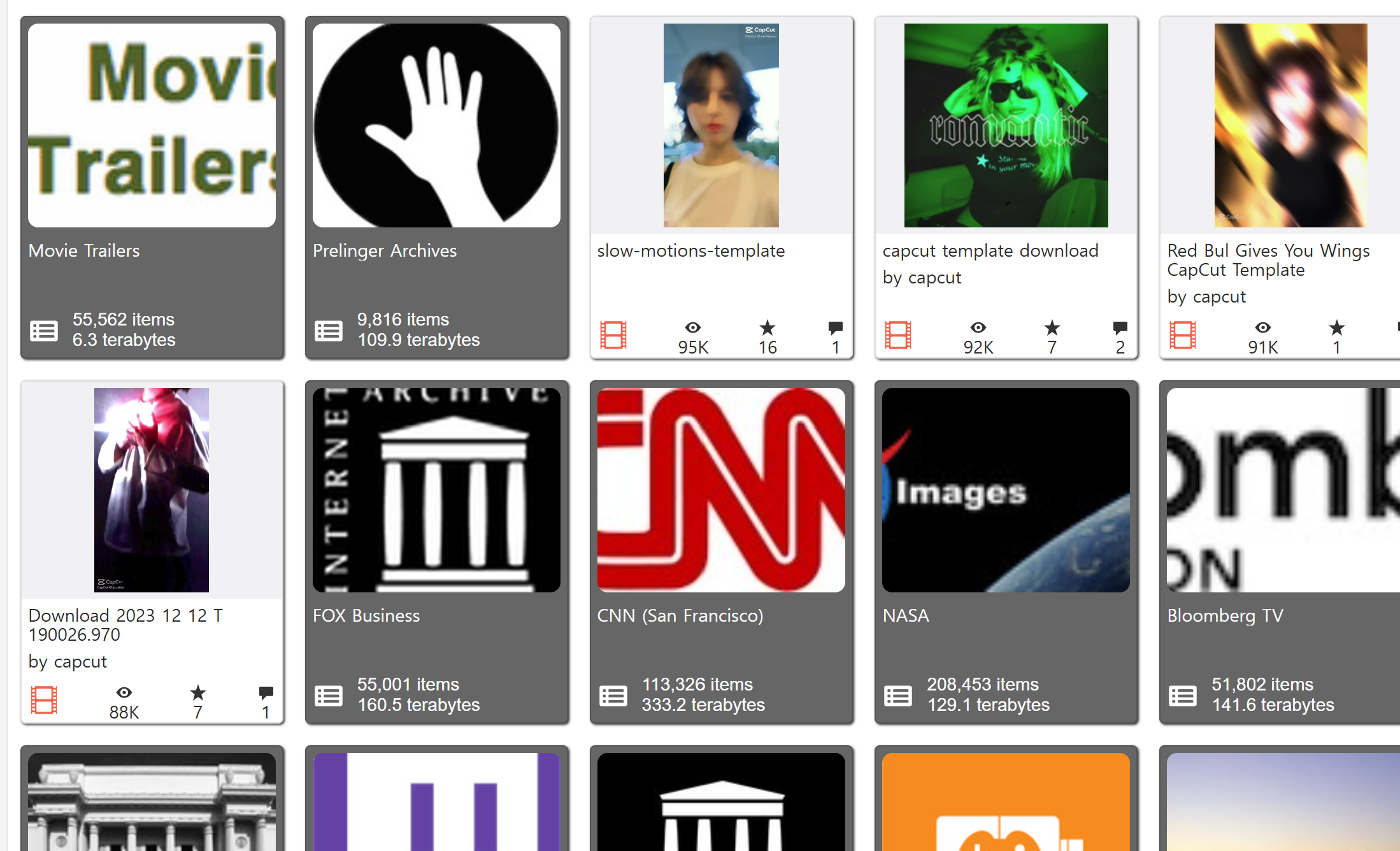Click the CNN logo thumbnail
The height and width of the screenshot is (851, 1400).
pos(721,490)
